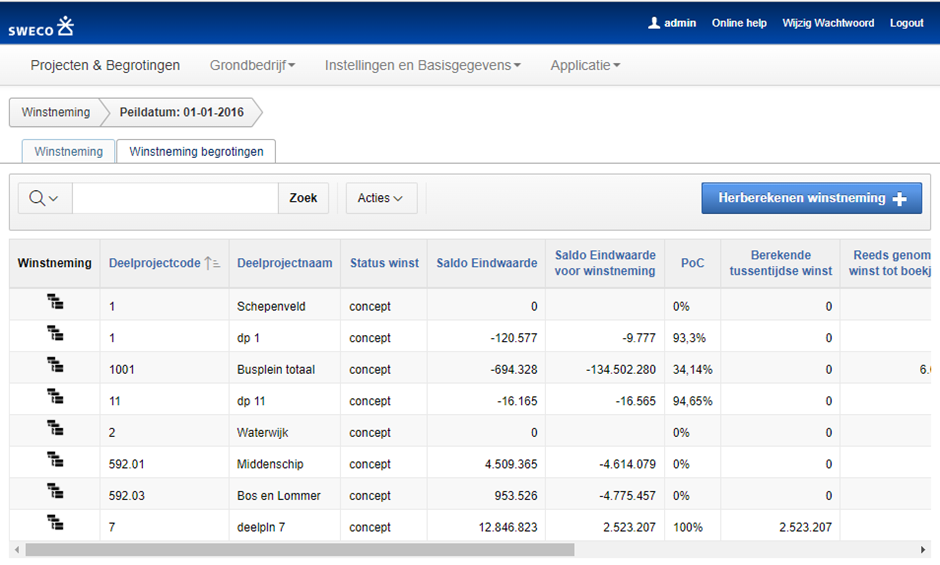Viewport: 940px width, 565px height.
Task: Open winstneming icon for deelpln 7
Action: (55, 524)
